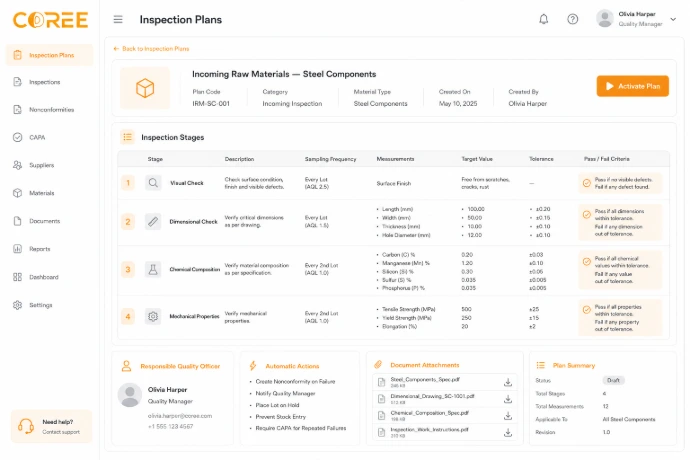Screen dimensions: 690x460
Task: Click the Visual Check magnifier icon
Action: 153,183
